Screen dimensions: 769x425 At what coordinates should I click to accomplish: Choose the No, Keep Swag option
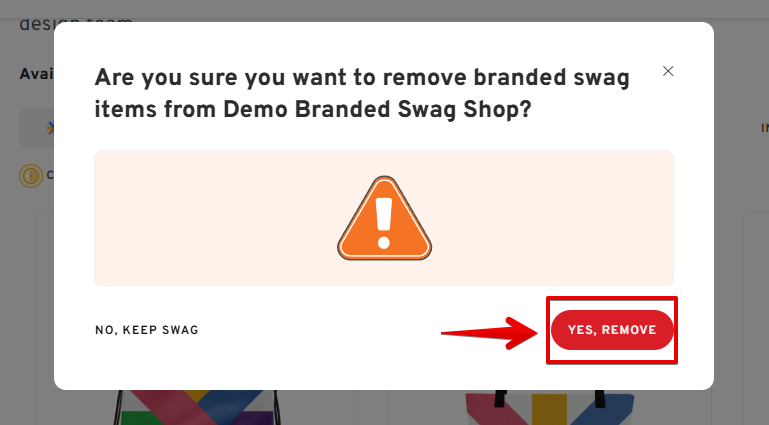[147, 330]
